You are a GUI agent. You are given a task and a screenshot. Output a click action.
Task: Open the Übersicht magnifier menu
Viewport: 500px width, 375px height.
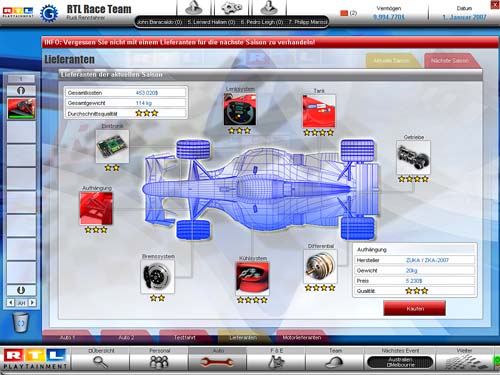(x=101, y=358)
